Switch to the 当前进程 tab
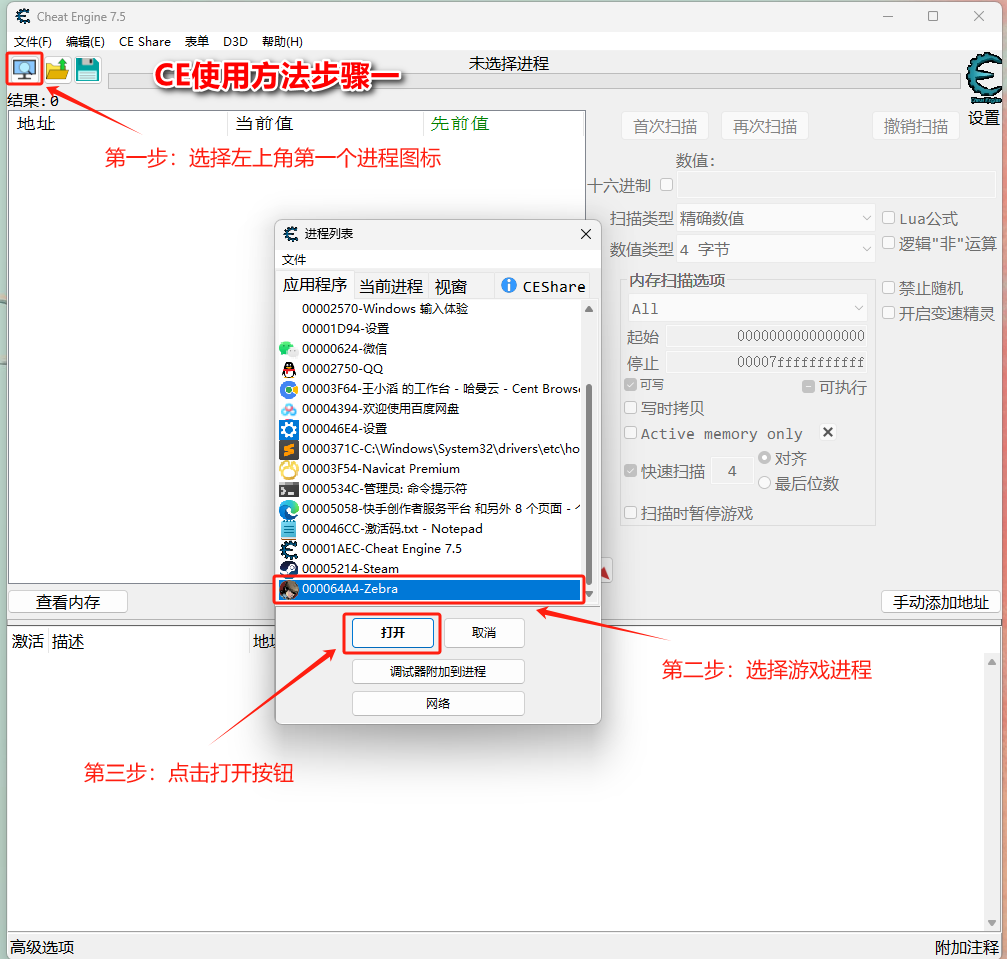This screenshot has width=1007, height=959. (x=391, y=286)
